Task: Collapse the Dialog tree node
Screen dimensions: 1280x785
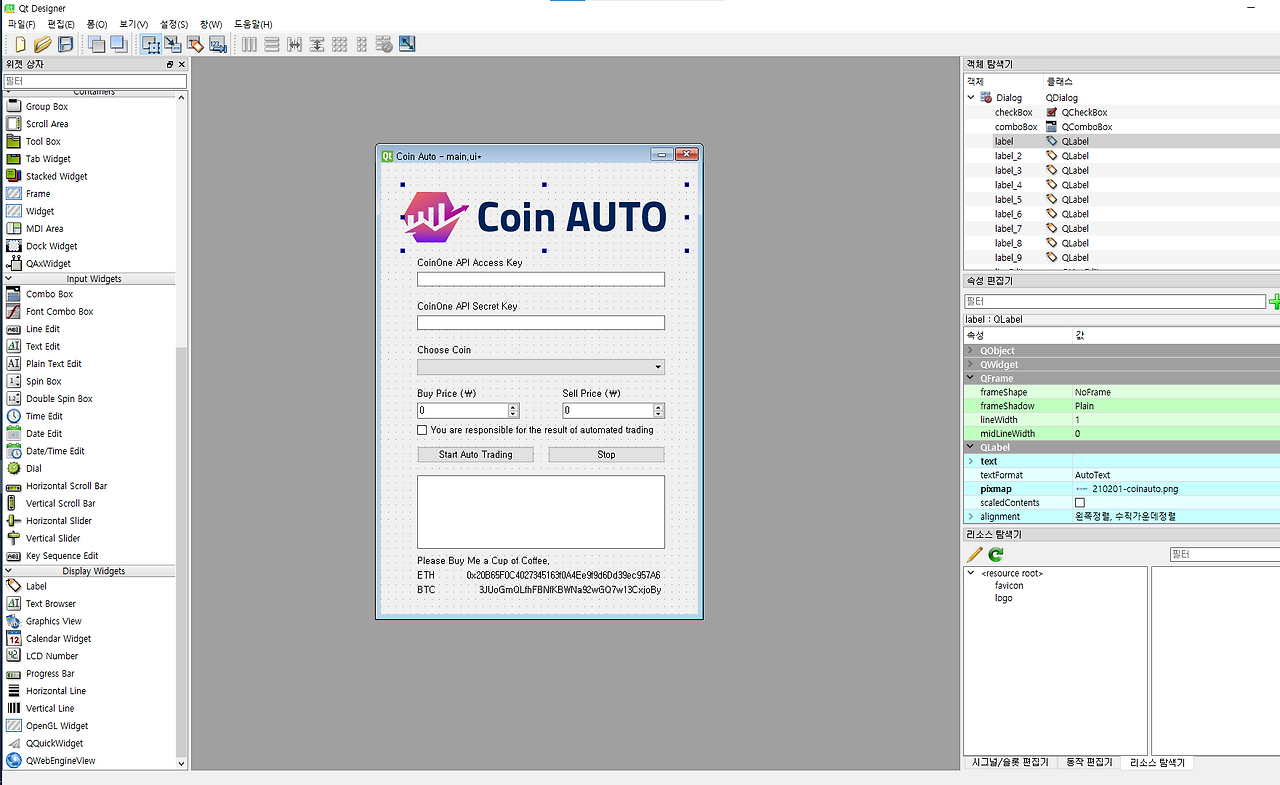Action: click(x=971, y=98)
